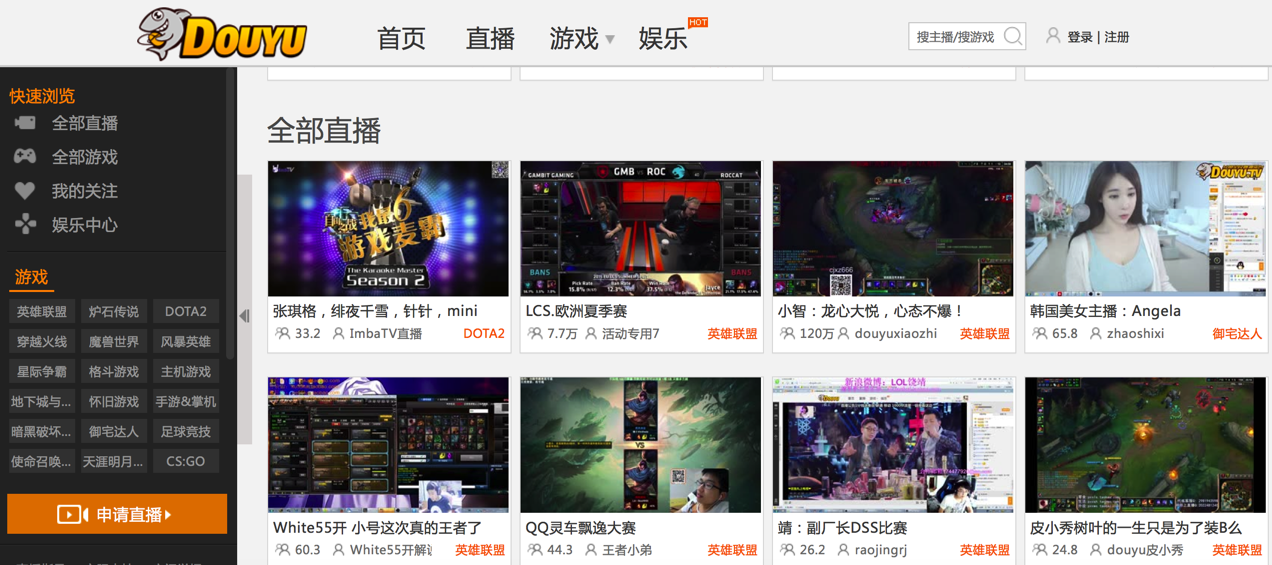Click the clover icon next to 娱乐中心
The width and height of the screenshot is (1272, 565).
click(25, 225)
